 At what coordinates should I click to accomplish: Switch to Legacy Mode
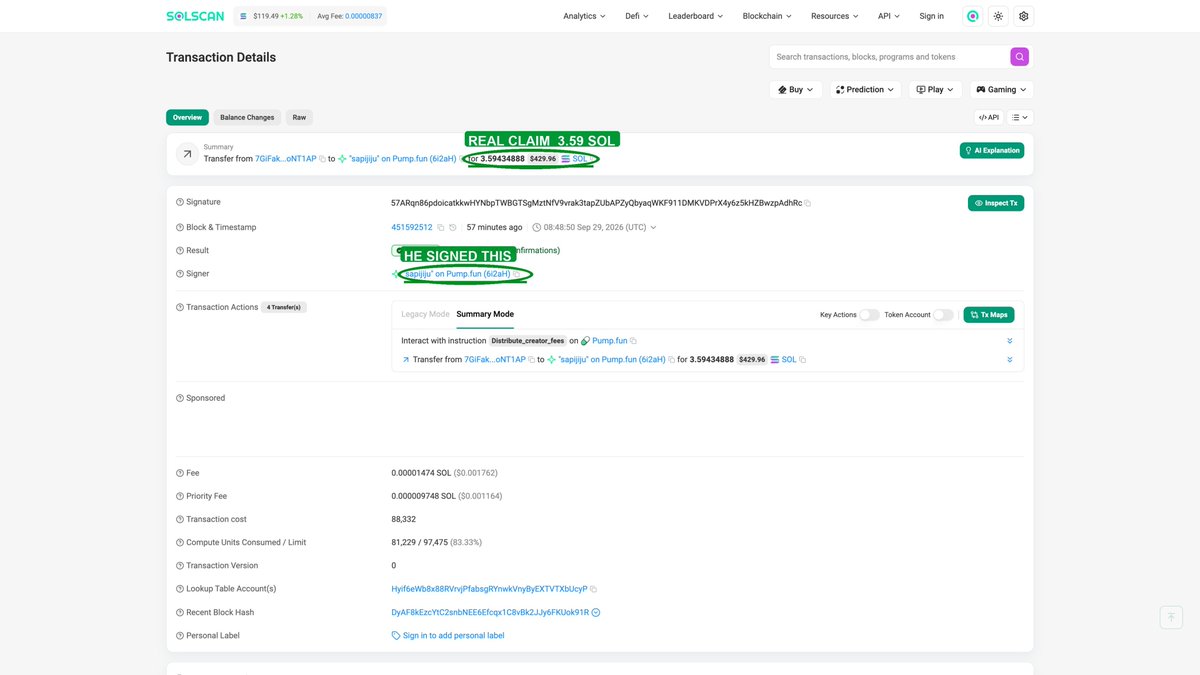tap(425, 314)
